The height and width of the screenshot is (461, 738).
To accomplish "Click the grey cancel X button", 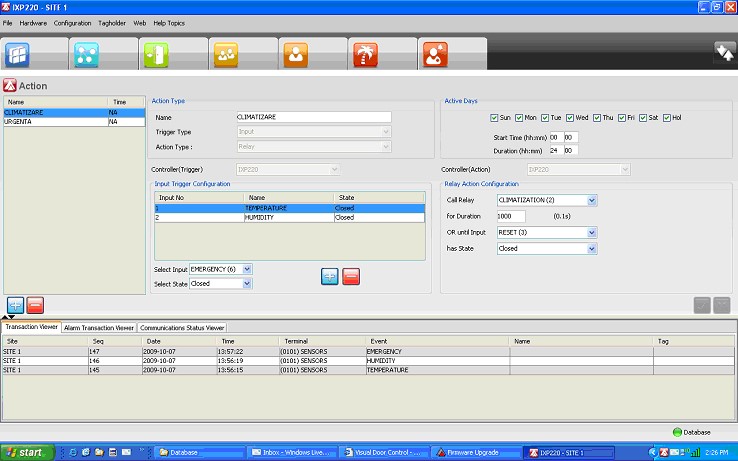I will click(722, 305).
